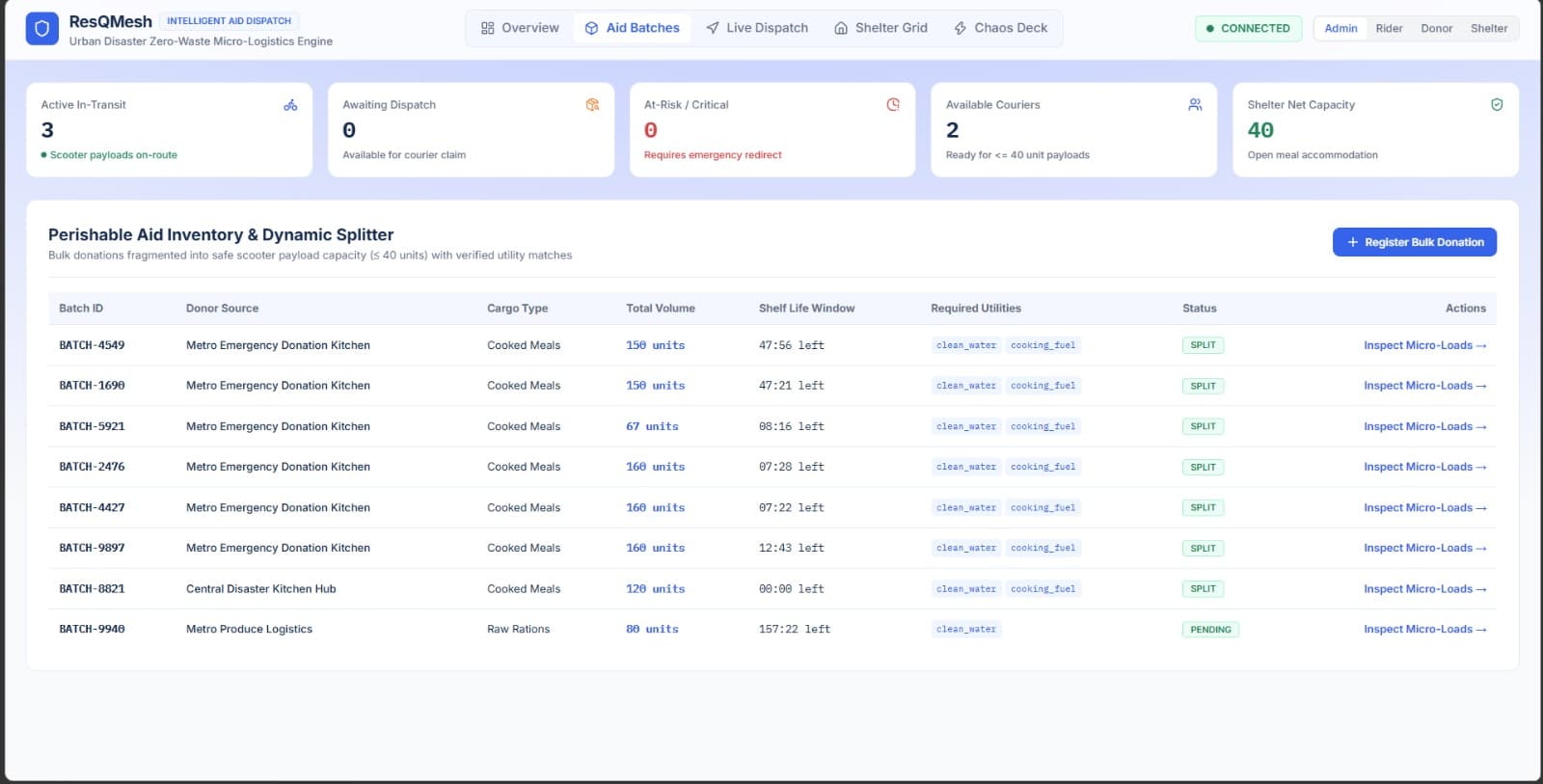Switch to the Shelter role
Screen dimensions: 1543x784
tap(1489, 28)
